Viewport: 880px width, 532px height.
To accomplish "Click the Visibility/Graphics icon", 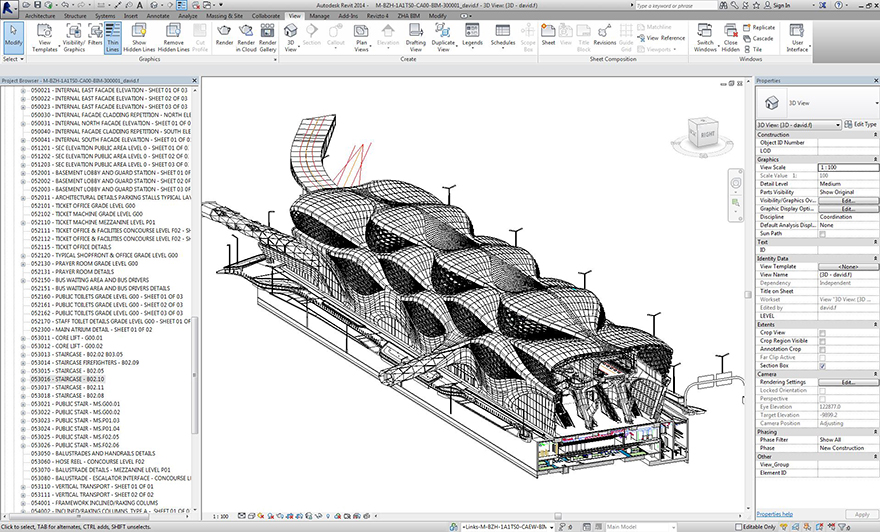I will click(x=74, y=38).
